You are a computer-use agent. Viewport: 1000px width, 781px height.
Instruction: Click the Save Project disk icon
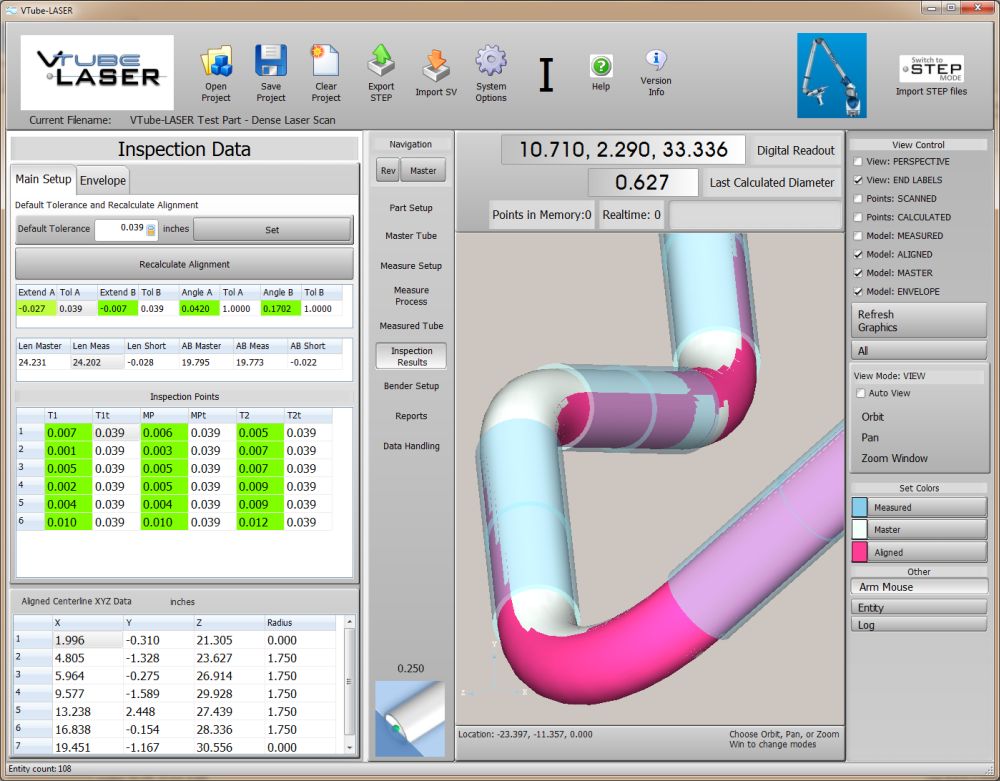tap(271, 62)
